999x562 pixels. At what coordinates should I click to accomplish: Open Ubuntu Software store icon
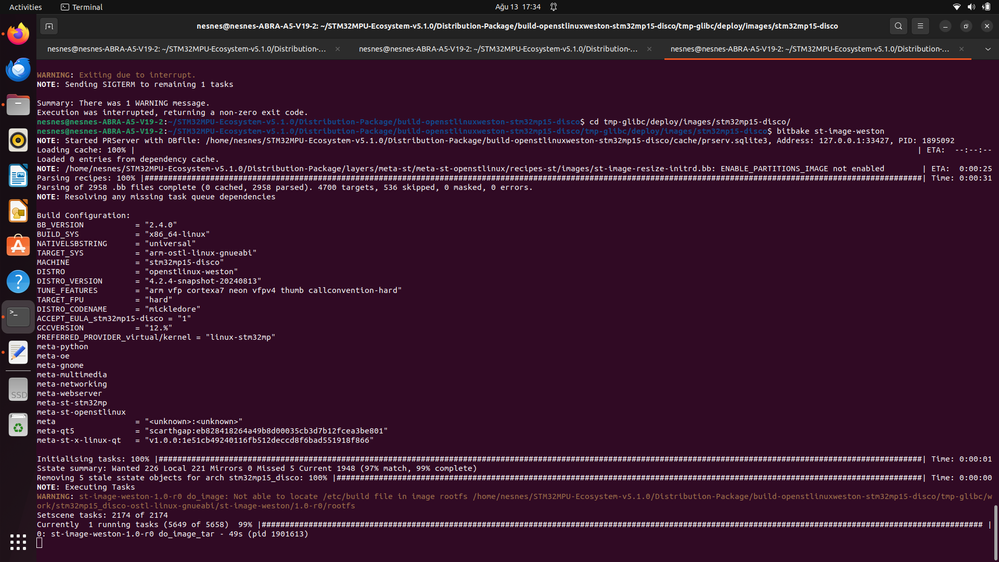18,246
